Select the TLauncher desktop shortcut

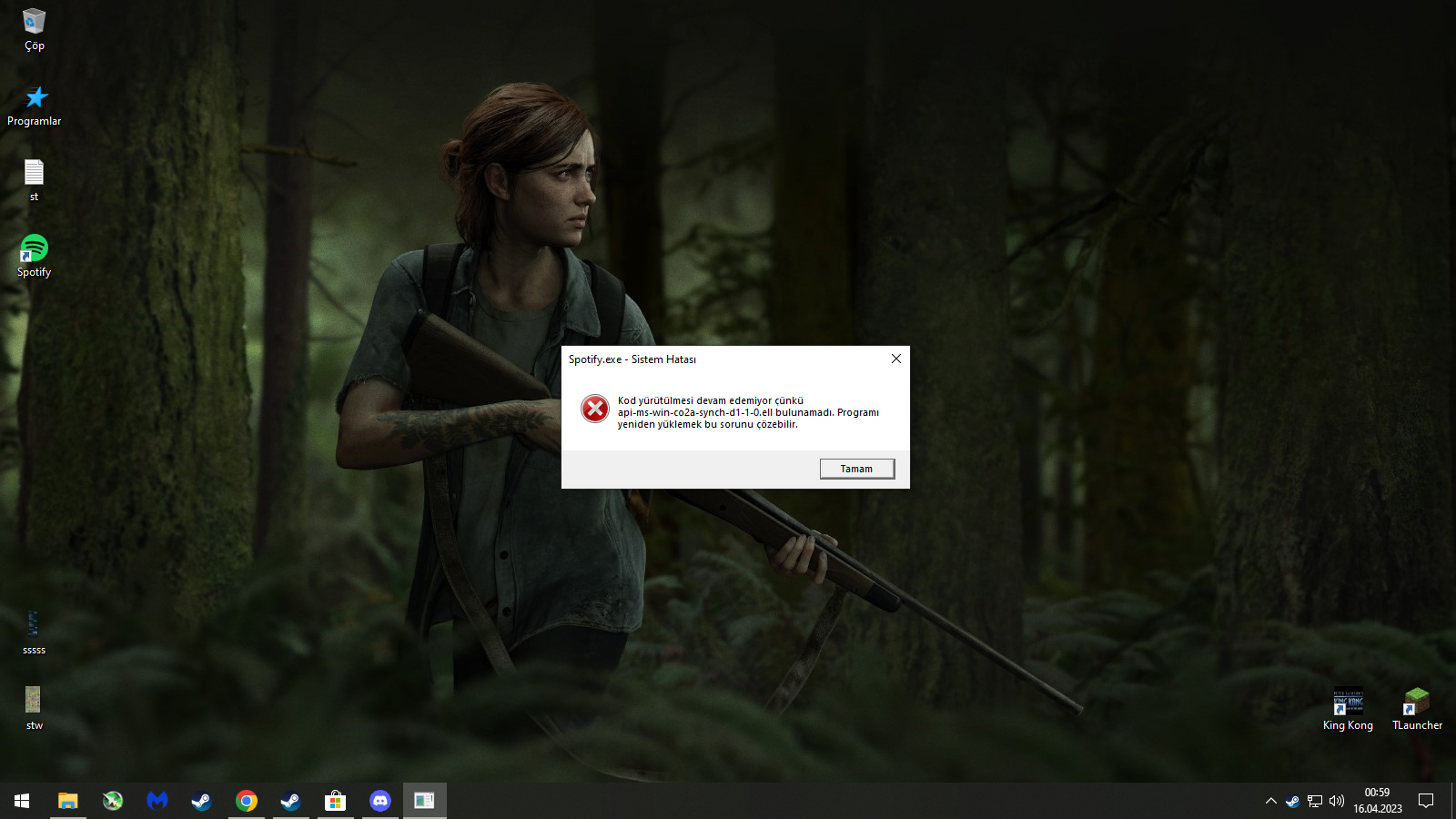[1417, 709]
